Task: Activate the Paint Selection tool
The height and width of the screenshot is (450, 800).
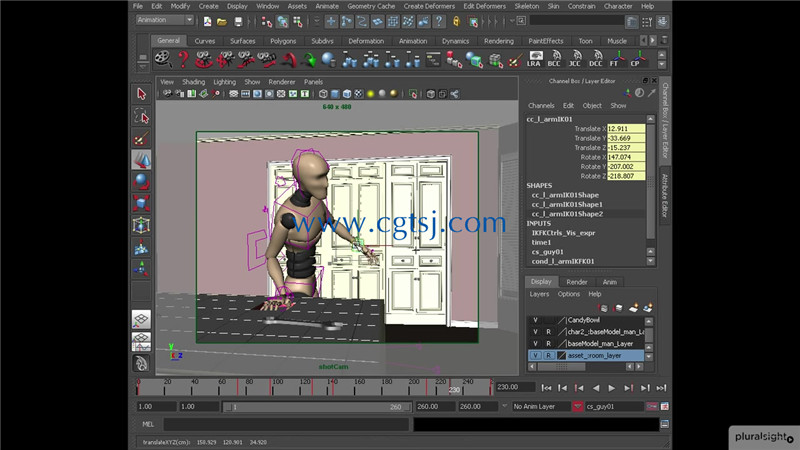Action: pos(141,138)
